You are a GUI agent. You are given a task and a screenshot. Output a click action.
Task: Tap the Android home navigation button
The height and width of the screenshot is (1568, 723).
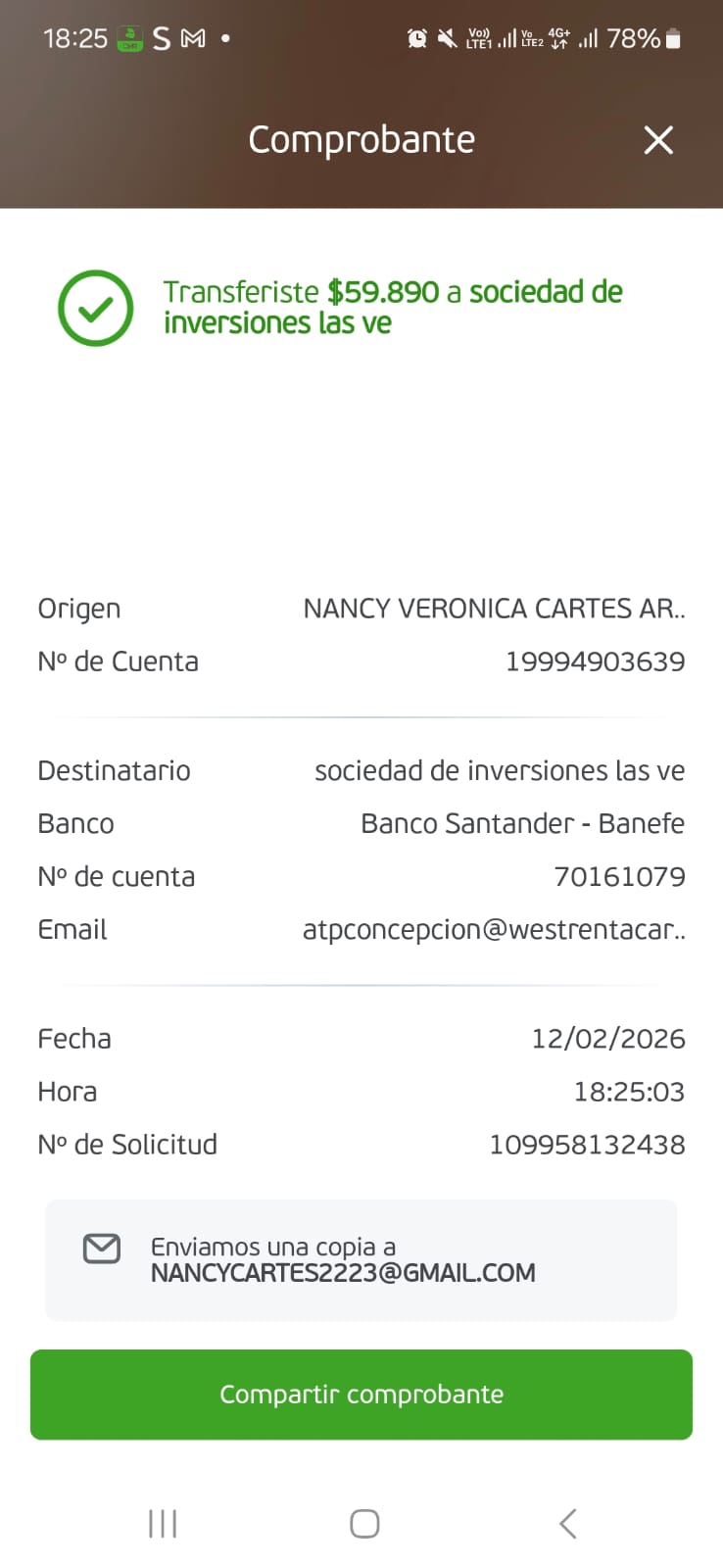pyautogui.click(x=364, y=1524)
